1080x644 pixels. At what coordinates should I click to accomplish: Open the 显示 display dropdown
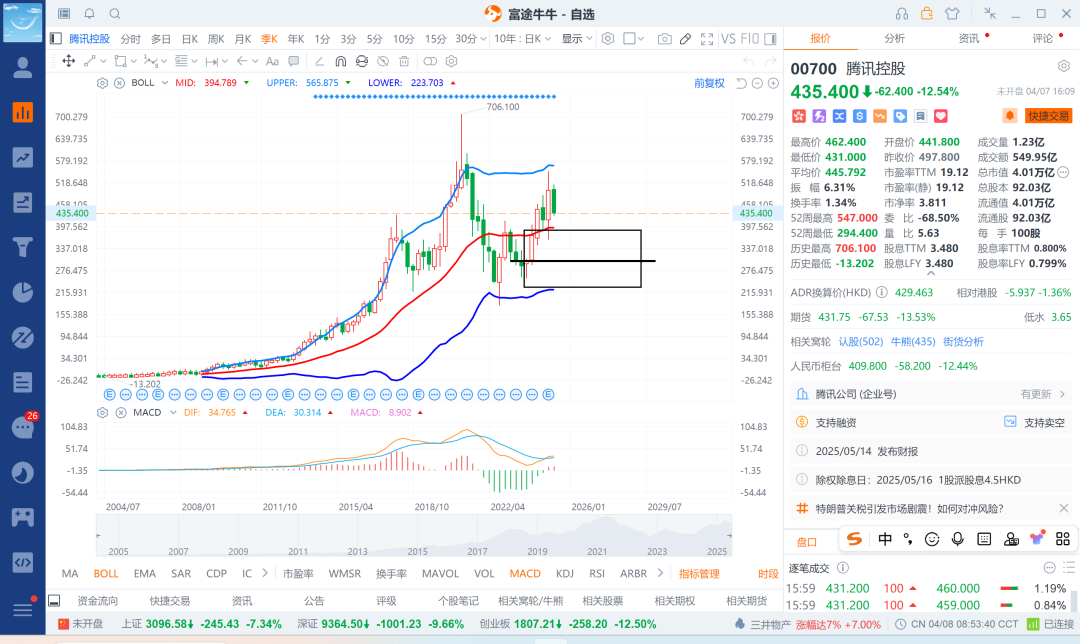pos(577,39)
